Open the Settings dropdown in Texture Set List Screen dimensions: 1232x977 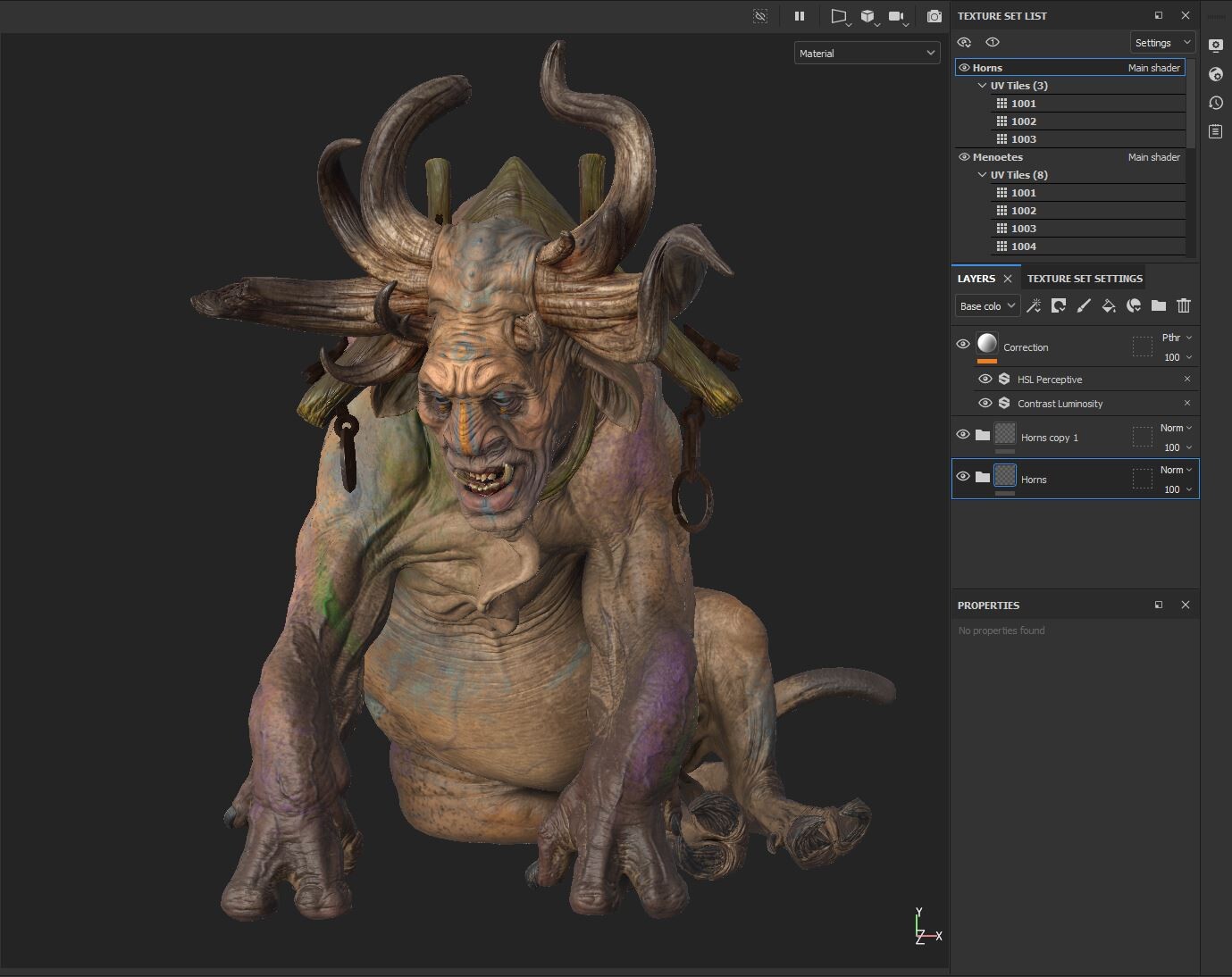pyautogui.click(x=1161, y=43)
